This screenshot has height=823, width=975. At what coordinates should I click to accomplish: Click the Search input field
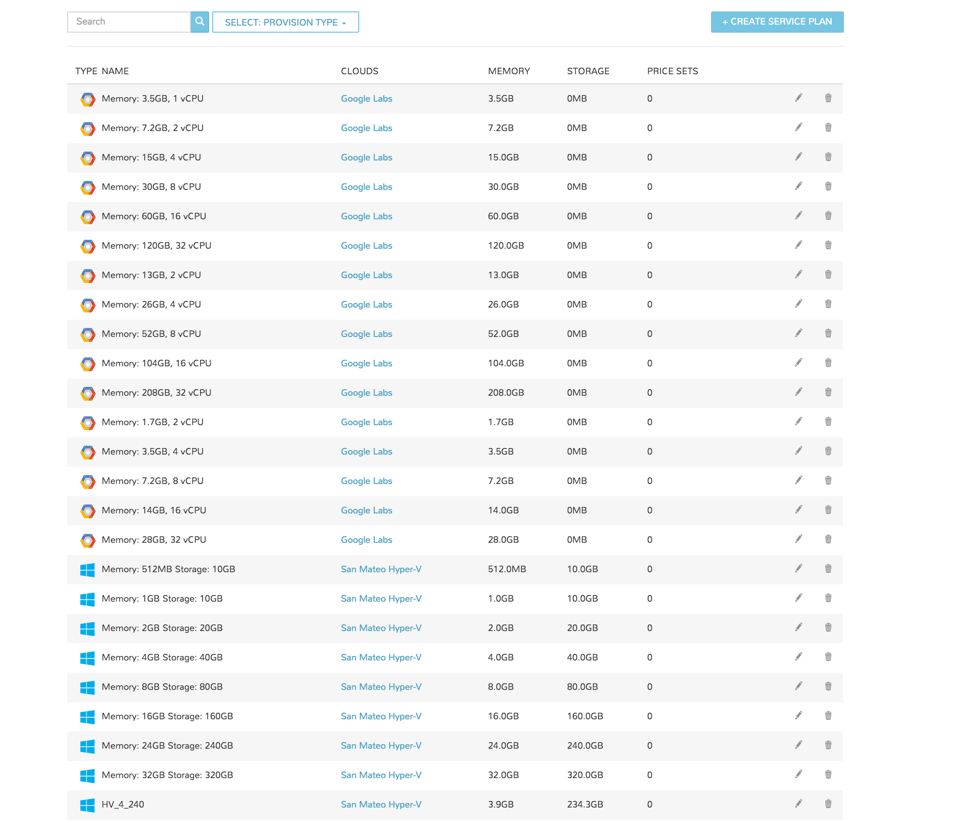pyautogui.click(x=129, y=22)
